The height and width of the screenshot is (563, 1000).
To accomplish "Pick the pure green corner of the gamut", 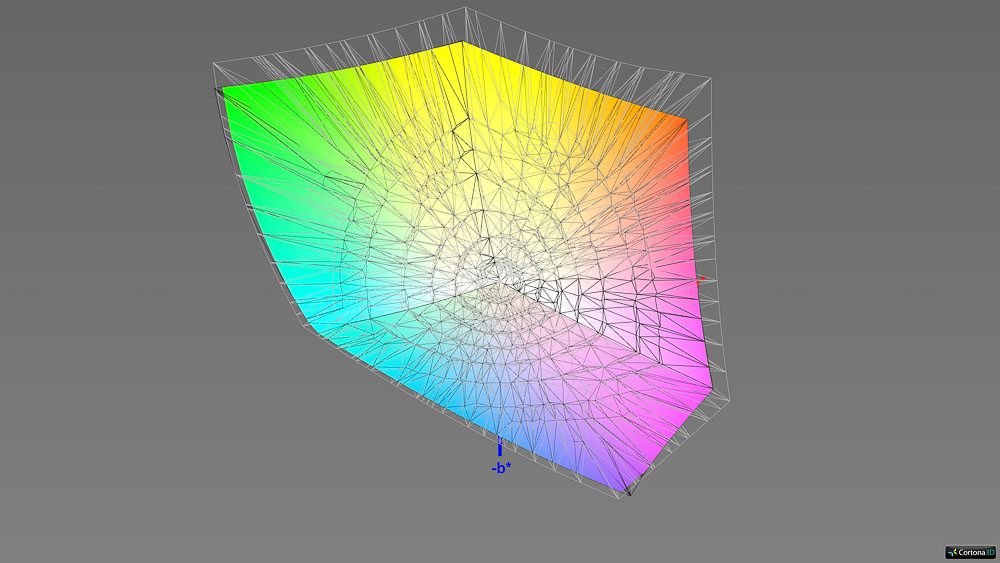I will (225, 92).
